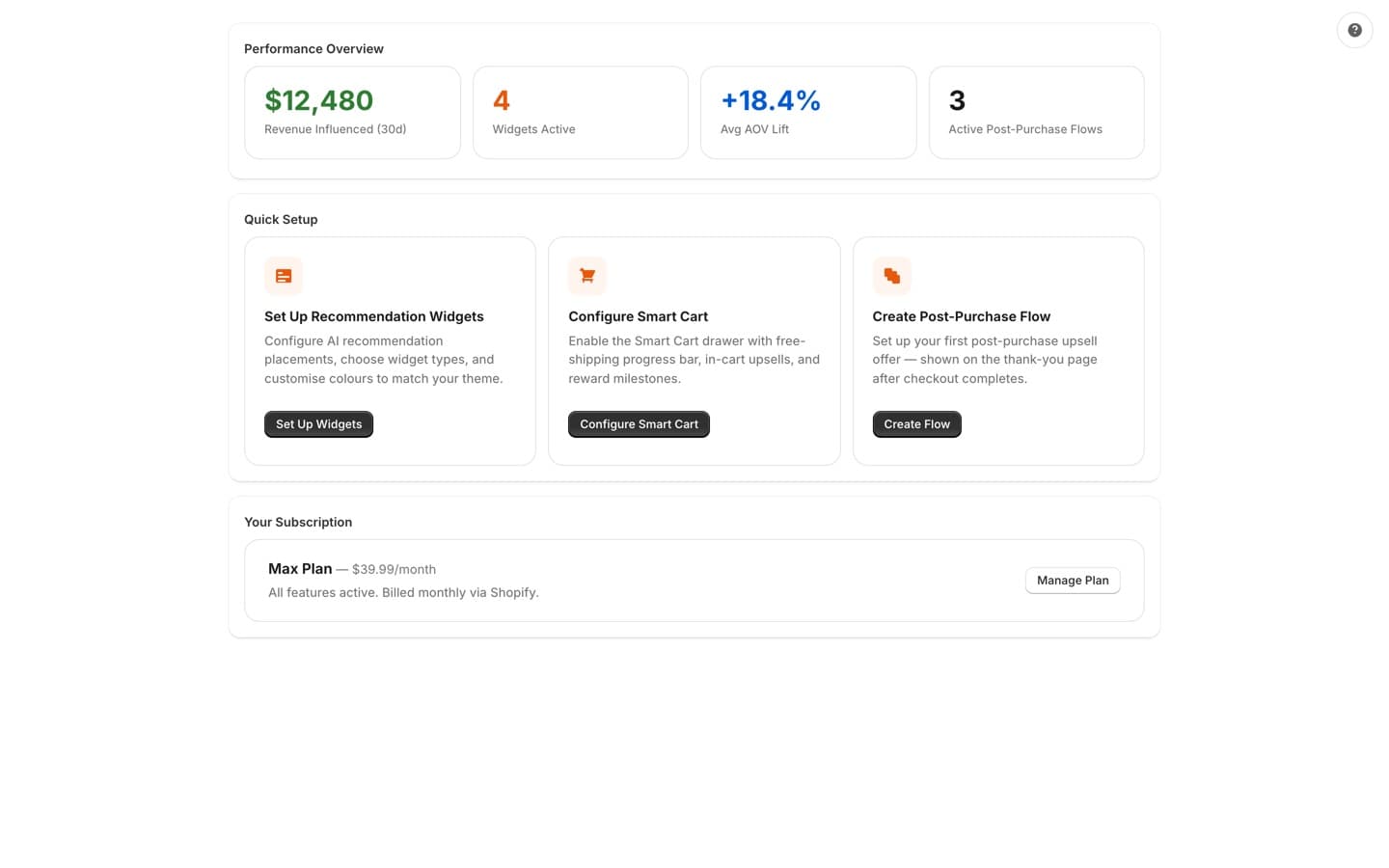This screenshot has width=1389, height=868.
Task: Click the Widgets Active label
Action: click(533, 129)
